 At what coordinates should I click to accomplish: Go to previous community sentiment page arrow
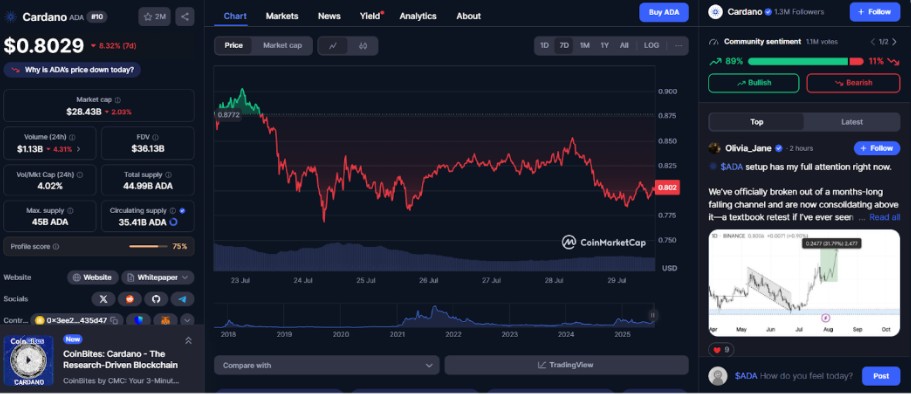[x=872, y=42]
